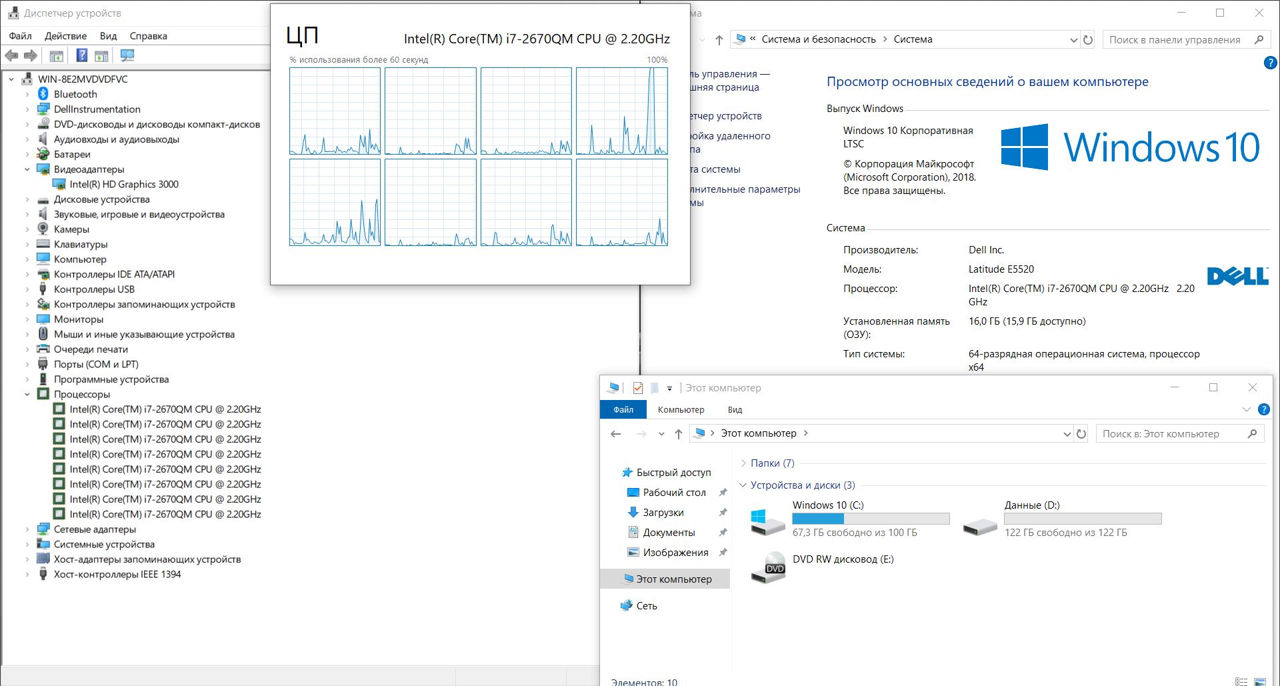Select the Данные (D:) drive
The image size is (1280, 686).
(x=981, y=520)
